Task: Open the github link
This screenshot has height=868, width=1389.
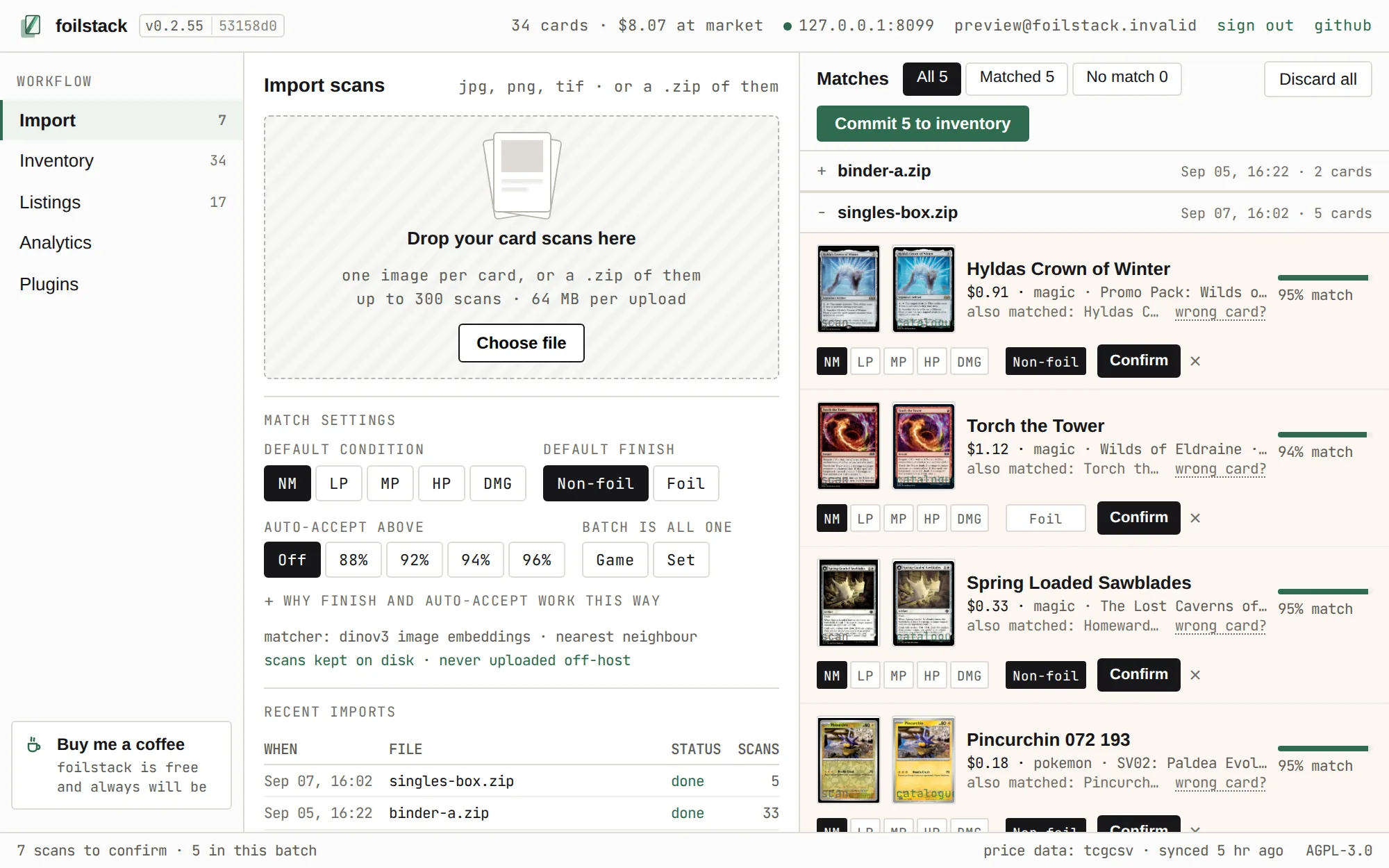Action: [x=1342, y=26]
